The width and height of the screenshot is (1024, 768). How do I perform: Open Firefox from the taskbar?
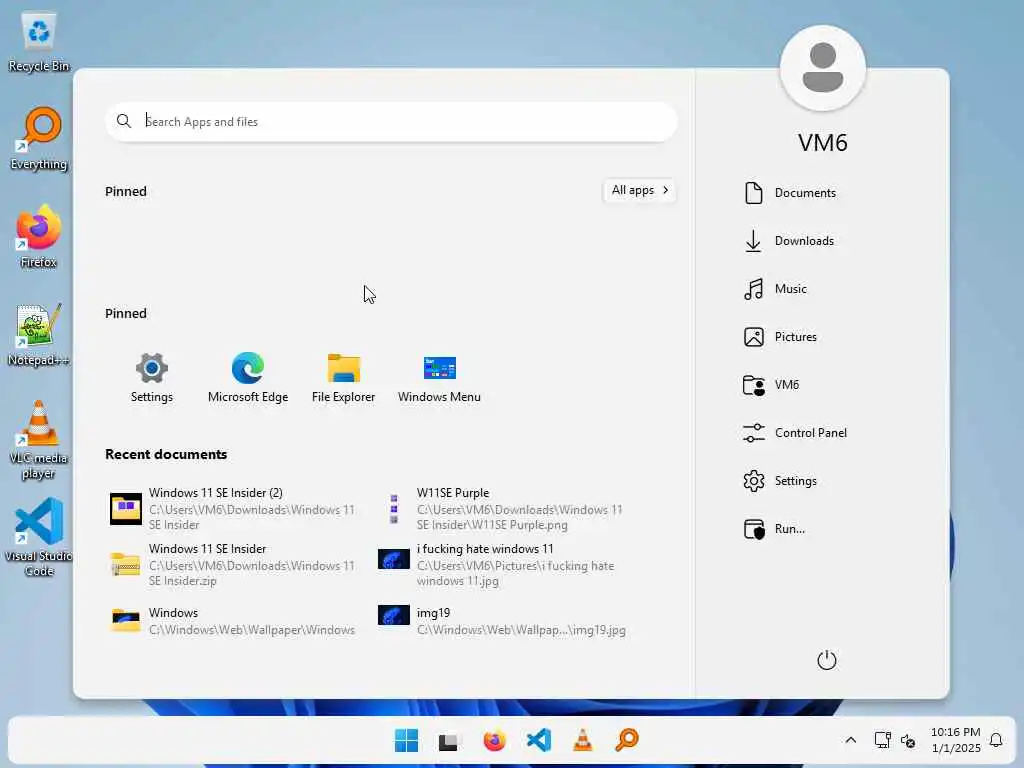(494, 741)
